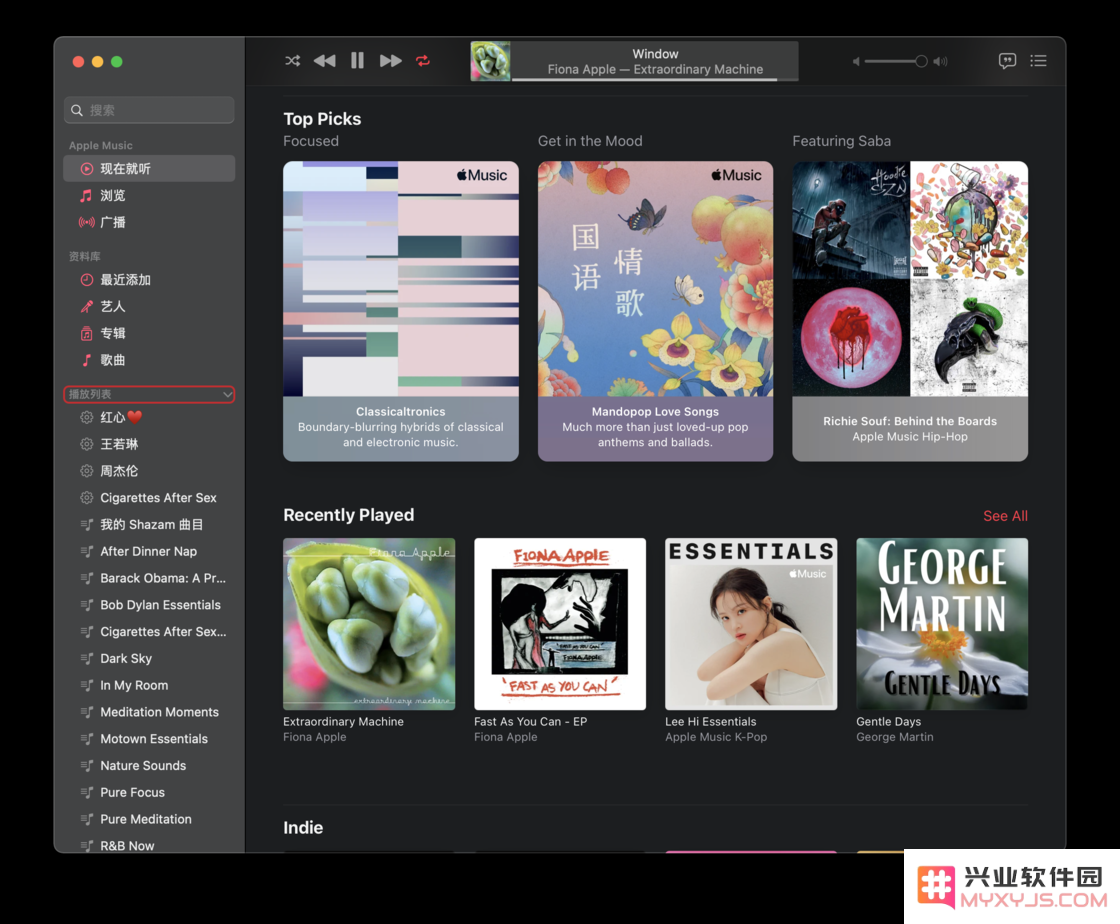
Task: Open the Pure Meditation playlist
Action: tap(149, 819)
